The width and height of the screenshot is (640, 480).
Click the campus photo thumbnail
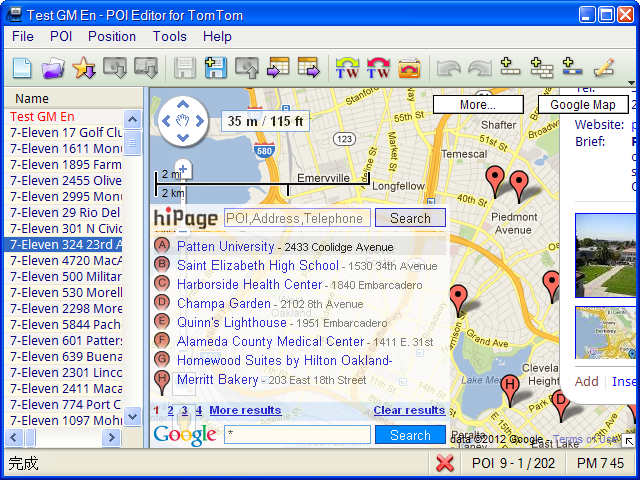pyautogui.click(x=605, y=255)
